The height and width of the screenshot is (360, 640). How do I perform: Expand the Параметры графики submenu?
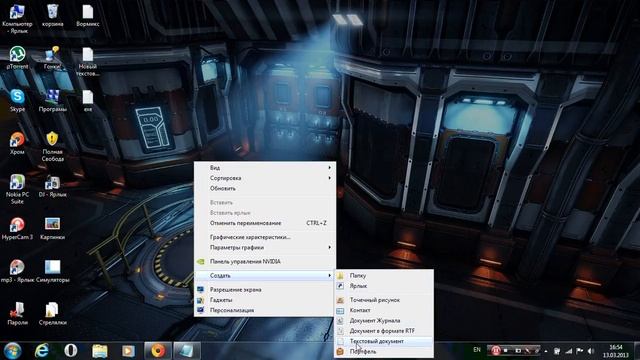click(x=265, y=247)
